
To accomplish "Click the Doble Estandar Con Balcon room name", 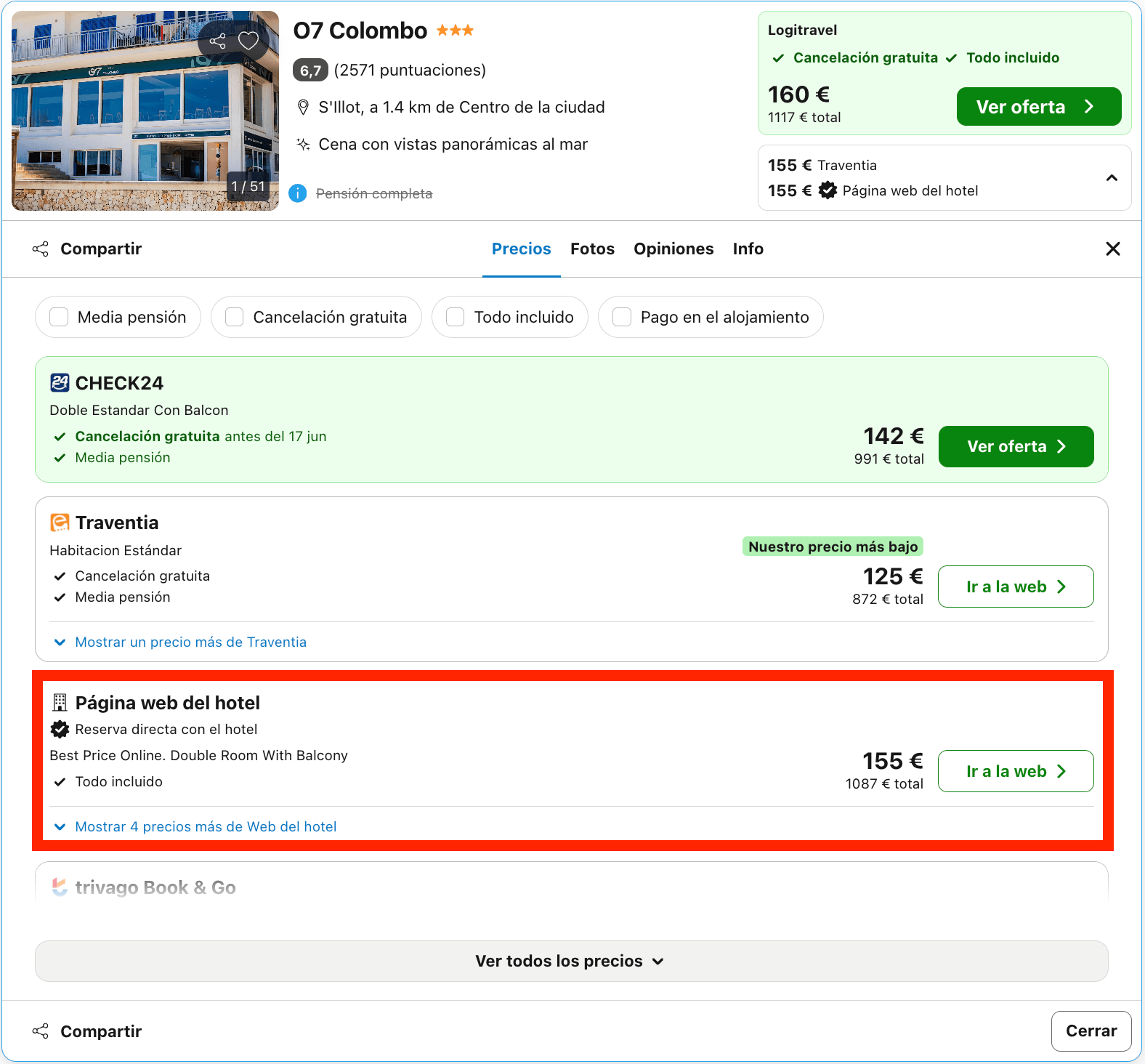I will tap(139, 410).
